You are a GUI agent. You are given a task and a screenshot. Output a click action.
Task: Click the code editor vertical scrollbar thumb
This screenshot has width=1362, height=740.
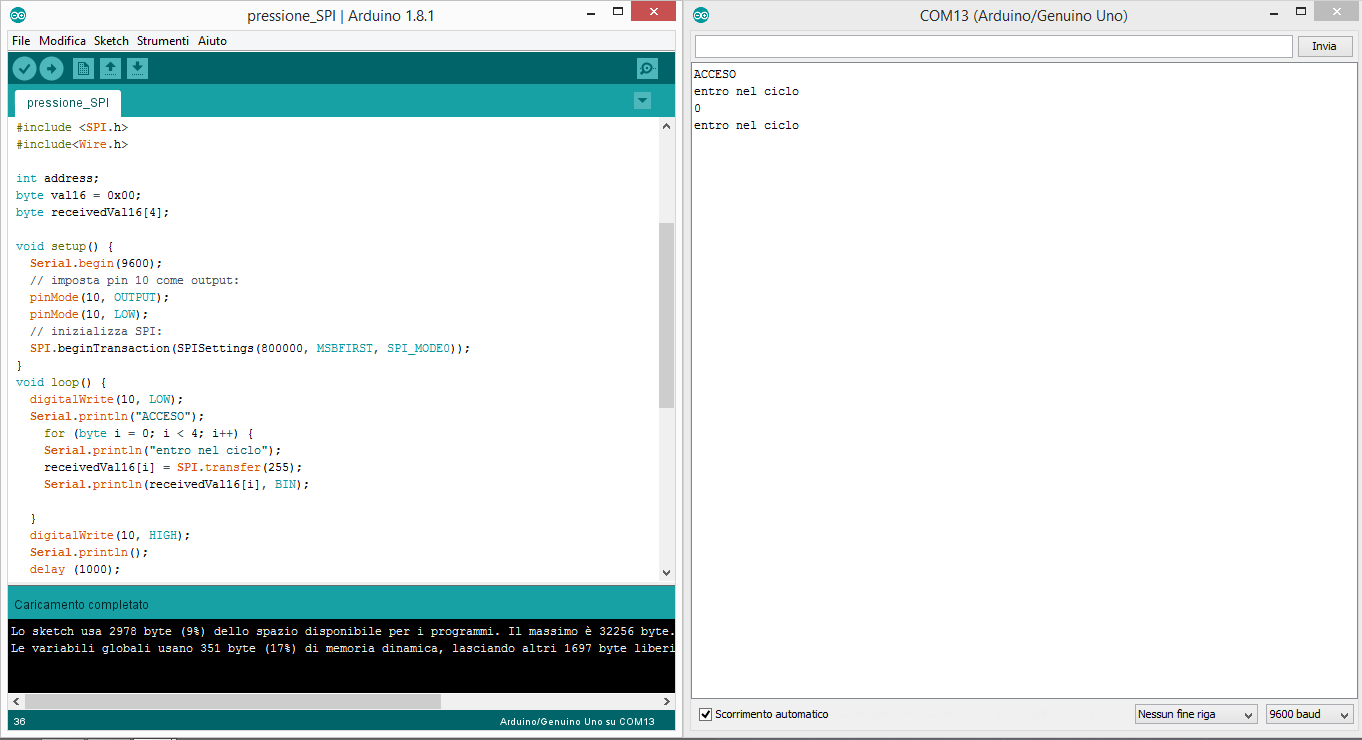click(667, 315)
